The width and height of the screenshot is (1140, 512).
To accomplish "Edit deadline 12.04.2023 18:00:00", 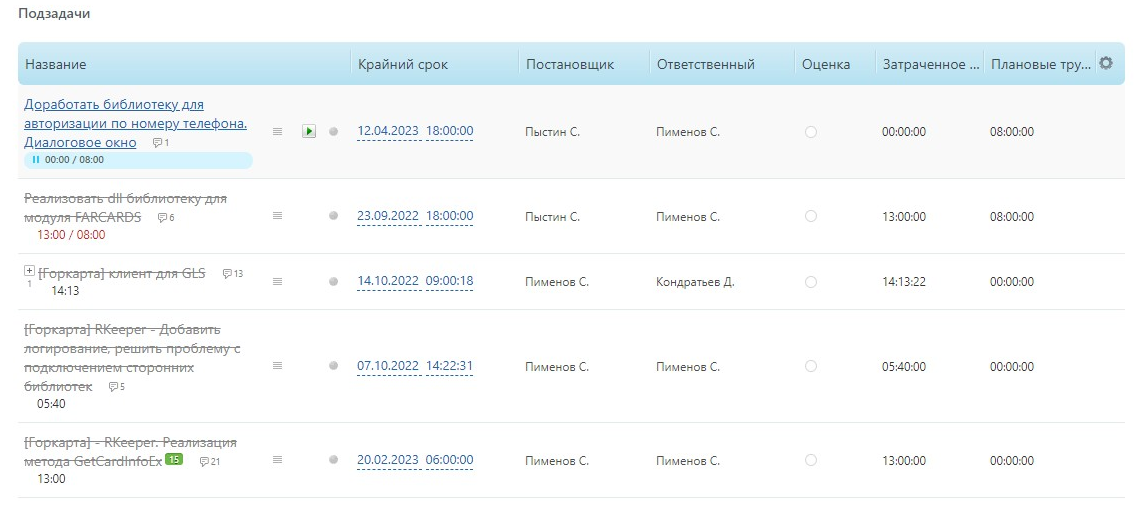I will tap(415, 131).
